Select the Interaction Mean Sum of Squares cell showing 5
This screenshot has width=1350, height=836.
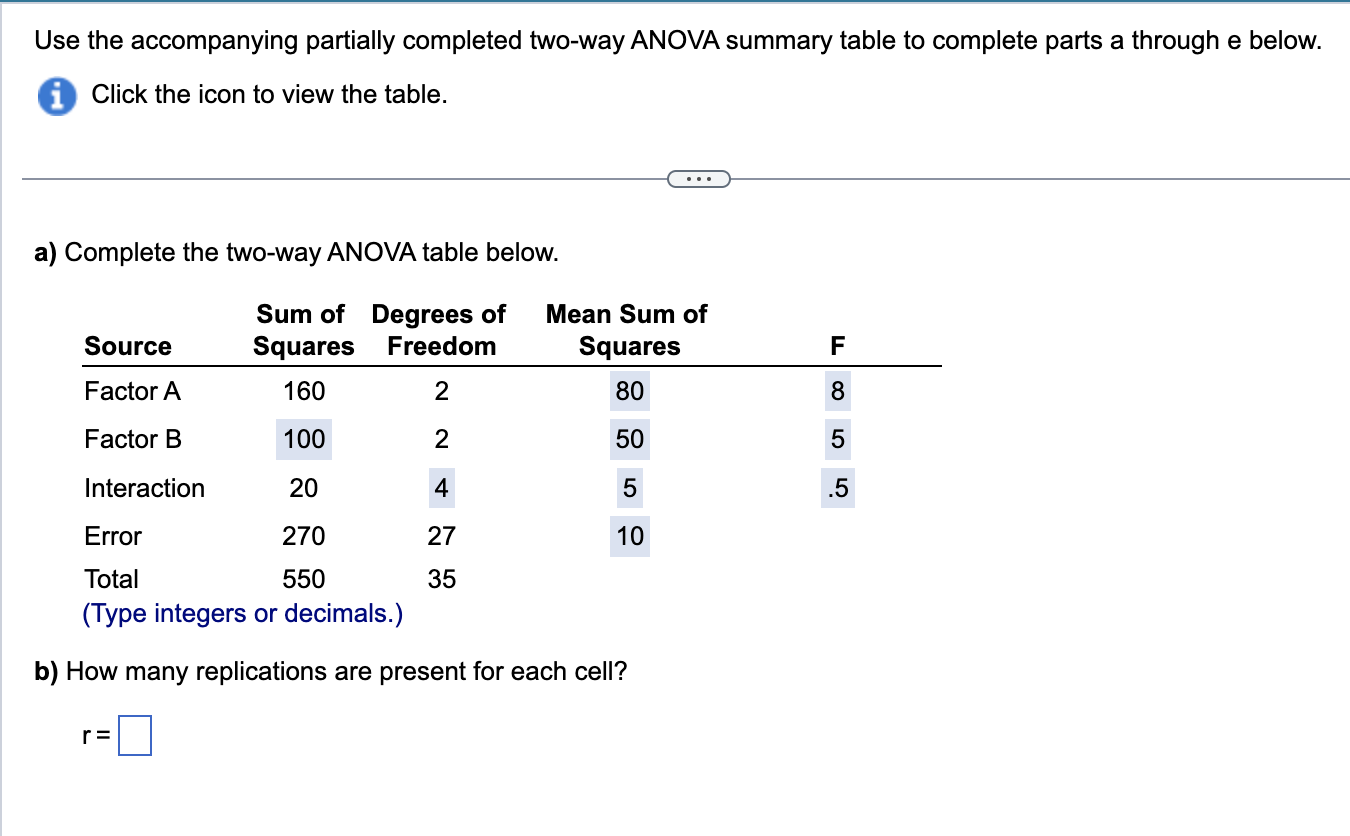pos(630,488)
